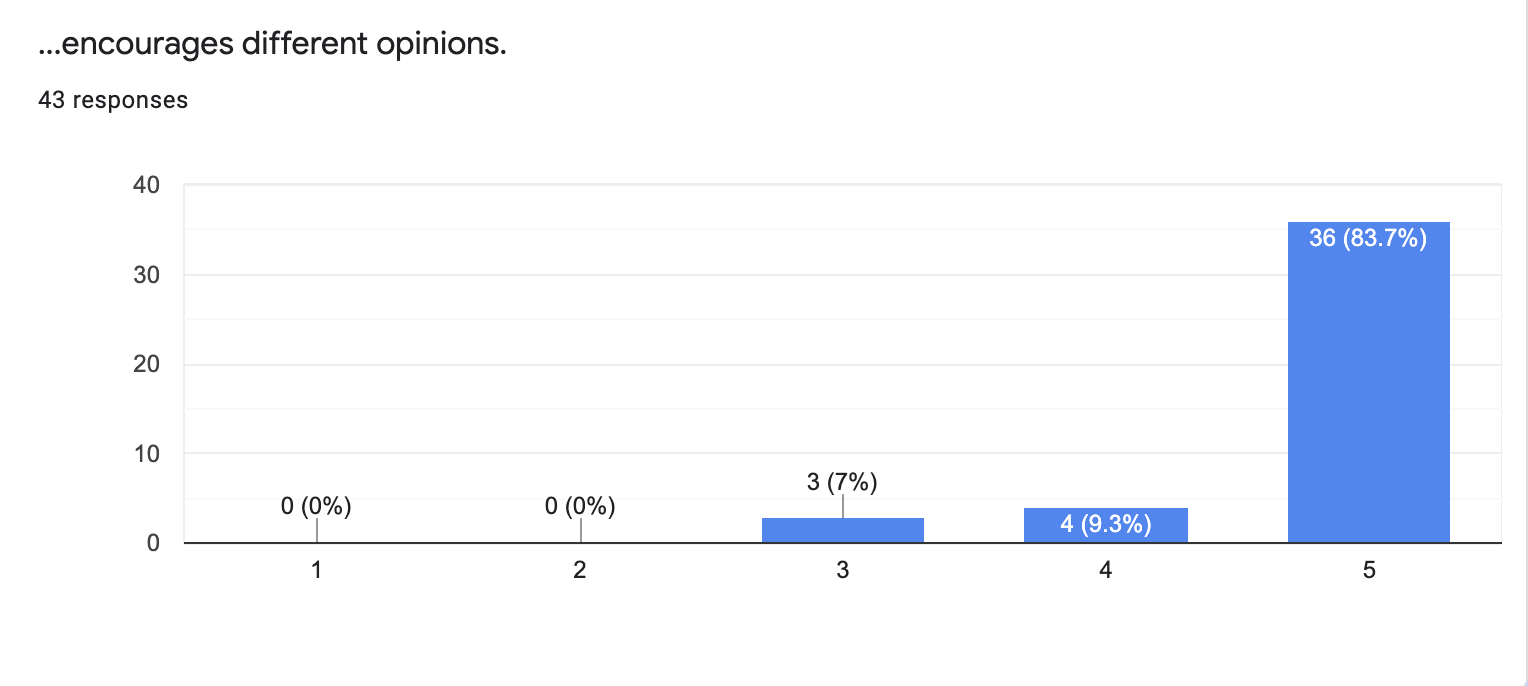Click x-axis label '4'
Image resolution: width=1528 pixels, height=686 pixels.
click(x=1106, y=571)
